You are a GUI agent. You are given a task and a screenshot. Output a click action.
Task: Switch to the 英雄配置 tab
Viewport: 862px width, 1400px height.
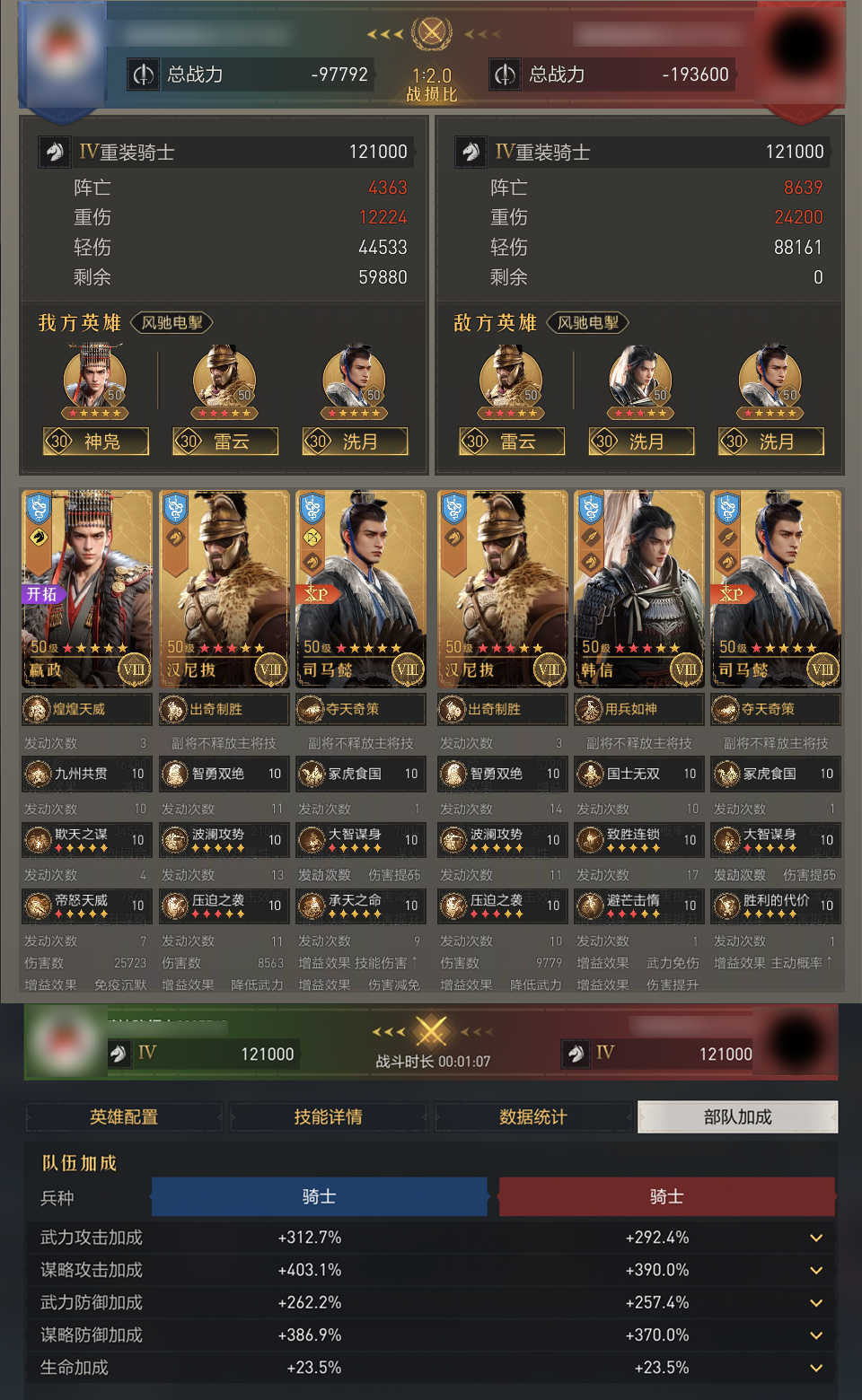[124, 1116]
